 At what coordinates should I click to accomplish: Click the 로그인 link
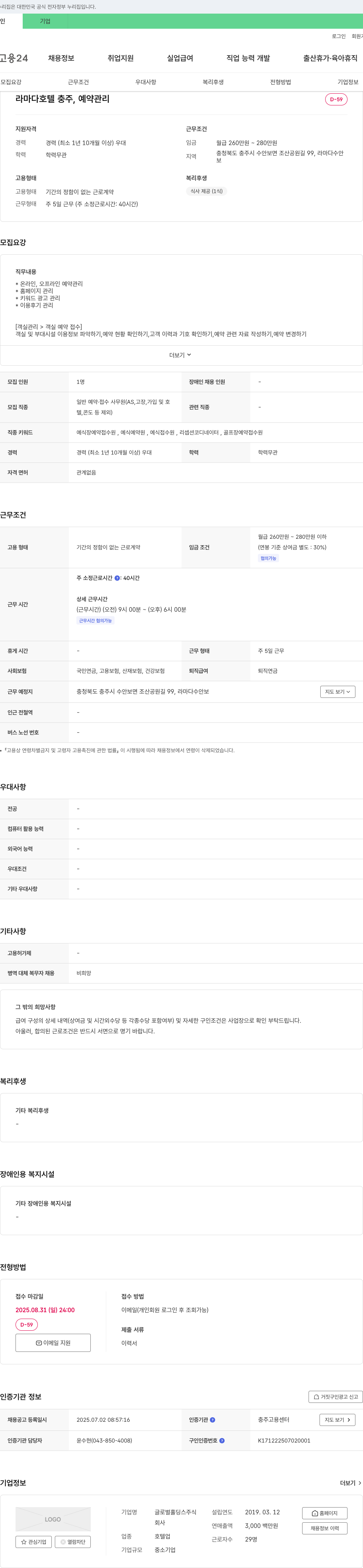click(339, 37)
